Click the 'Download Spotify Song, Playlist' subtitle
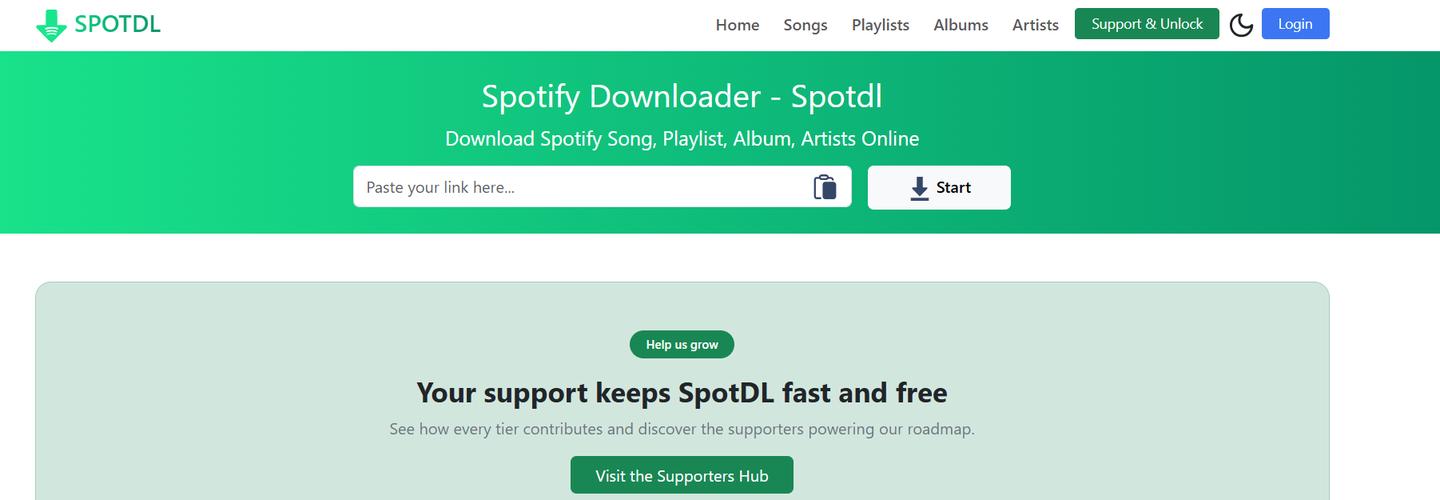1440x500 pixels. (x=682, y=139)
